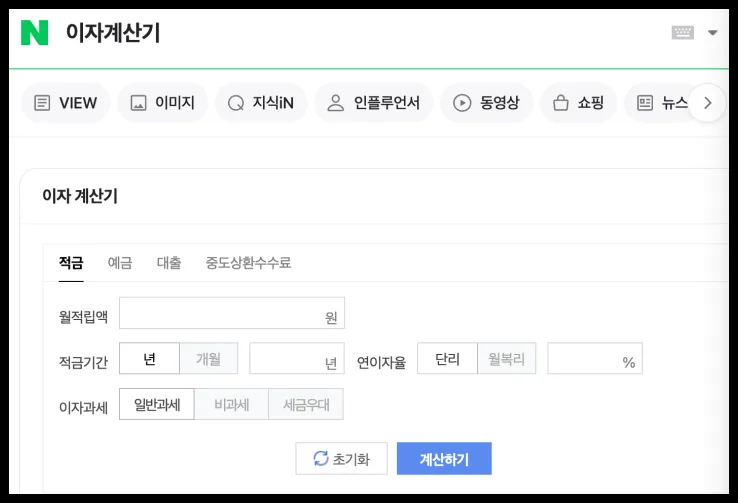Open the 지식iN search category

pyautogui.click(x=261, y=103)
